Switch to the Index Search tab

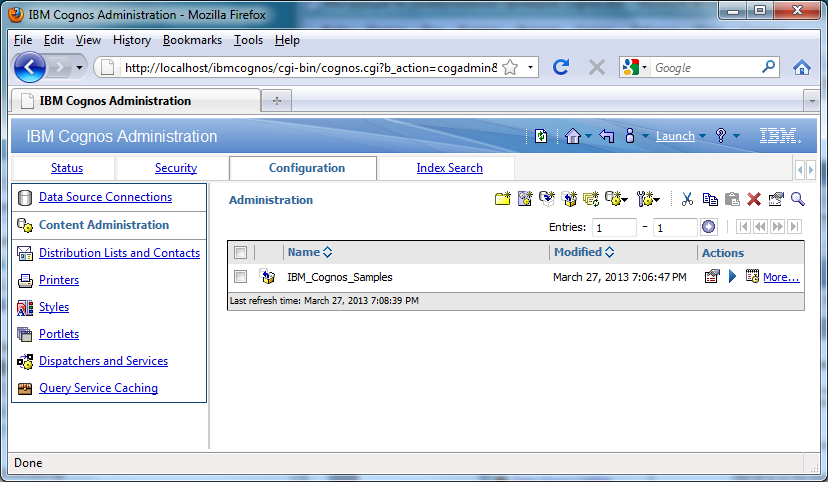coord(449,168)
